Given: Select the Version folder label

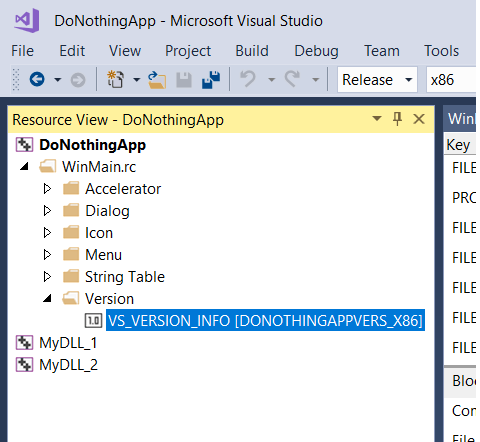Looking at the screenshot, I should [x=109, y=299].
